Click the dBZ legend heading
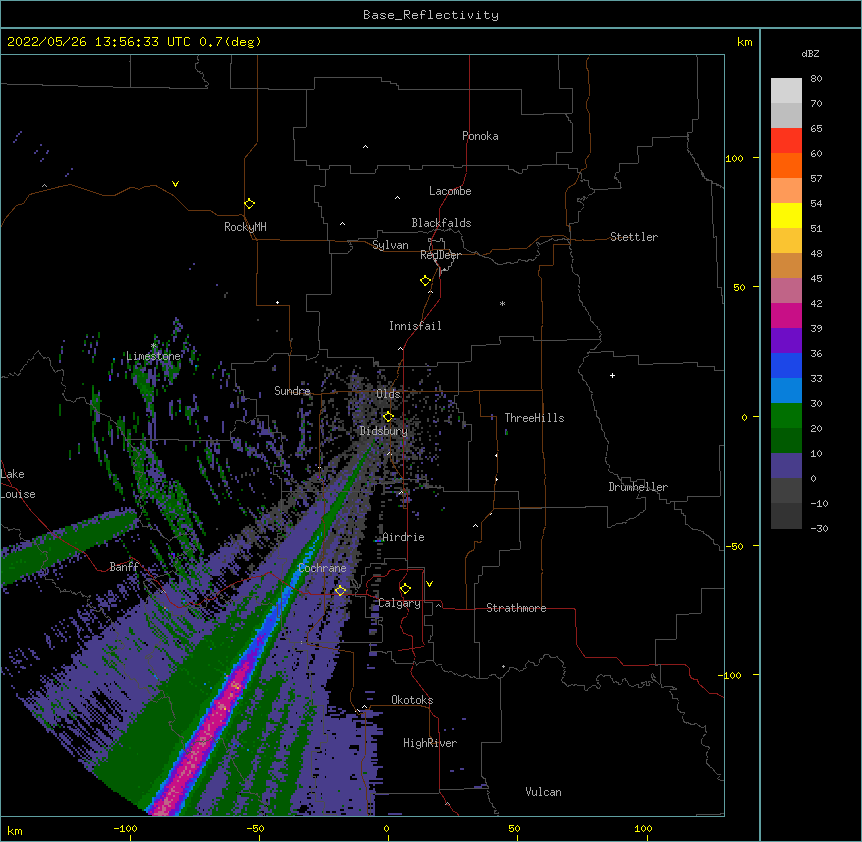862x842 pixels. coord(810,53)
